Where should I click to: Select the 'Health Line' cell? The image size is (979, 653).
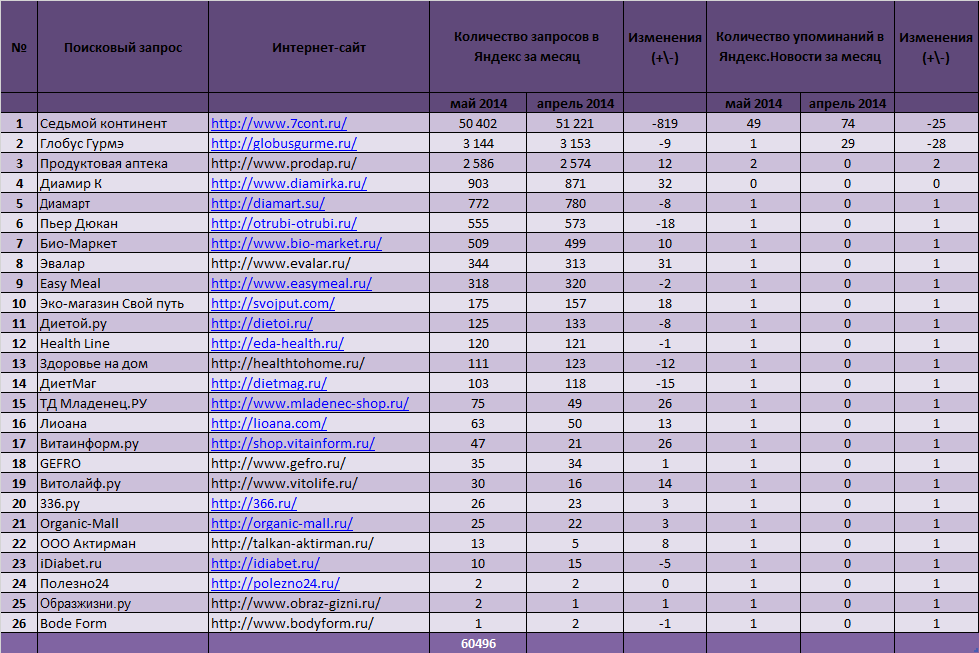(123, 343)
